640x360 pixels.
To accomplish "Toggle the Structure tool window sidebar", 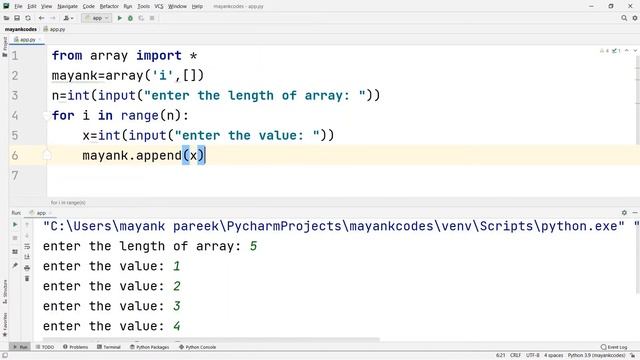I will coord(5,291).
